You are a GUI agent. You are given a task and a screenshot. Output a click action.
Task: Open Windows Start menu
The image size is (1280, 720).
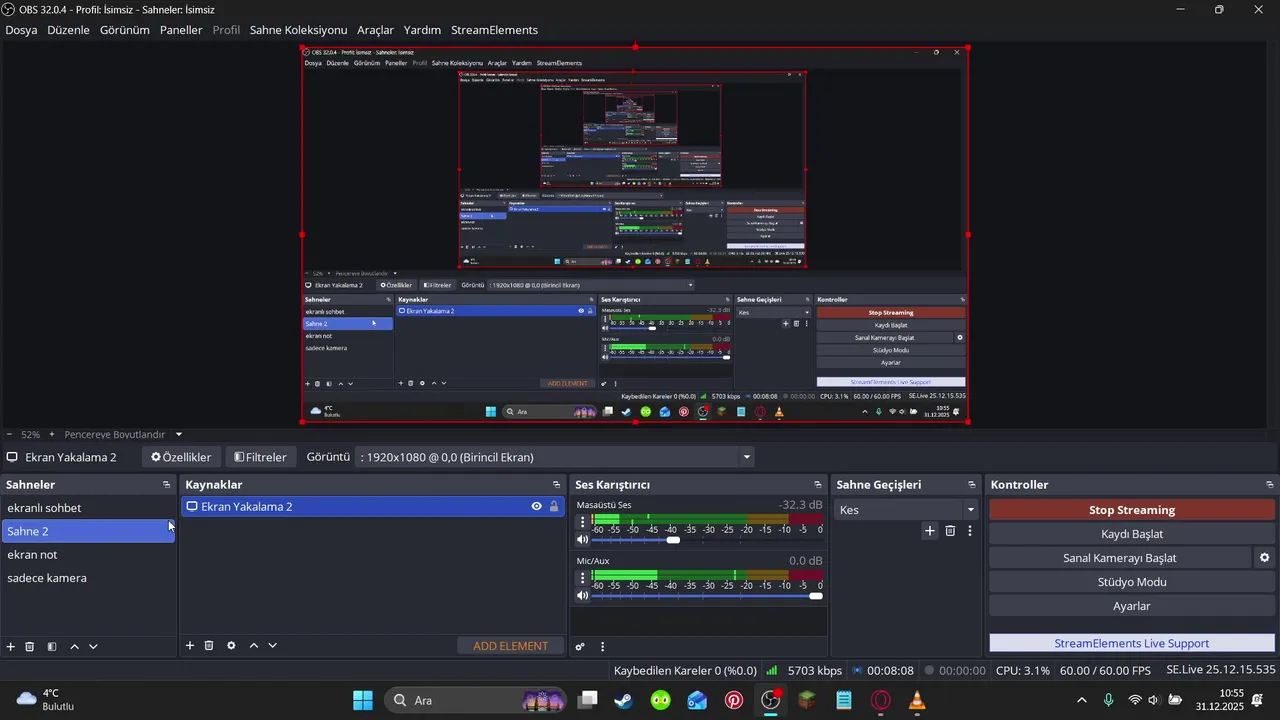362,700
